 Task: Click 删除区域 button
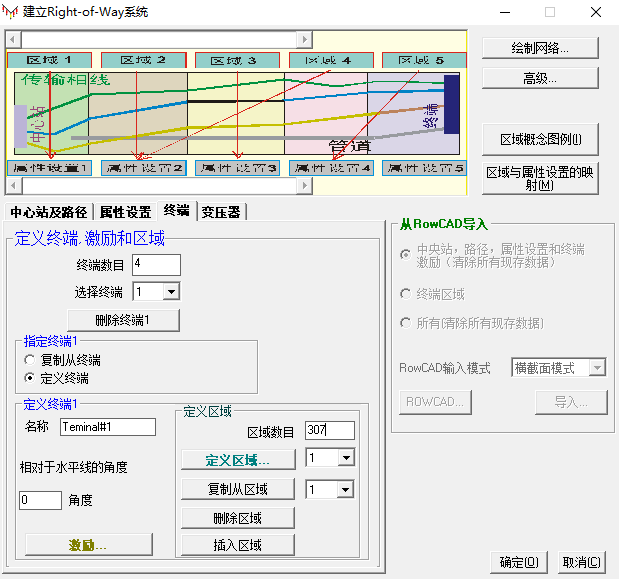[x=237, y=517]
